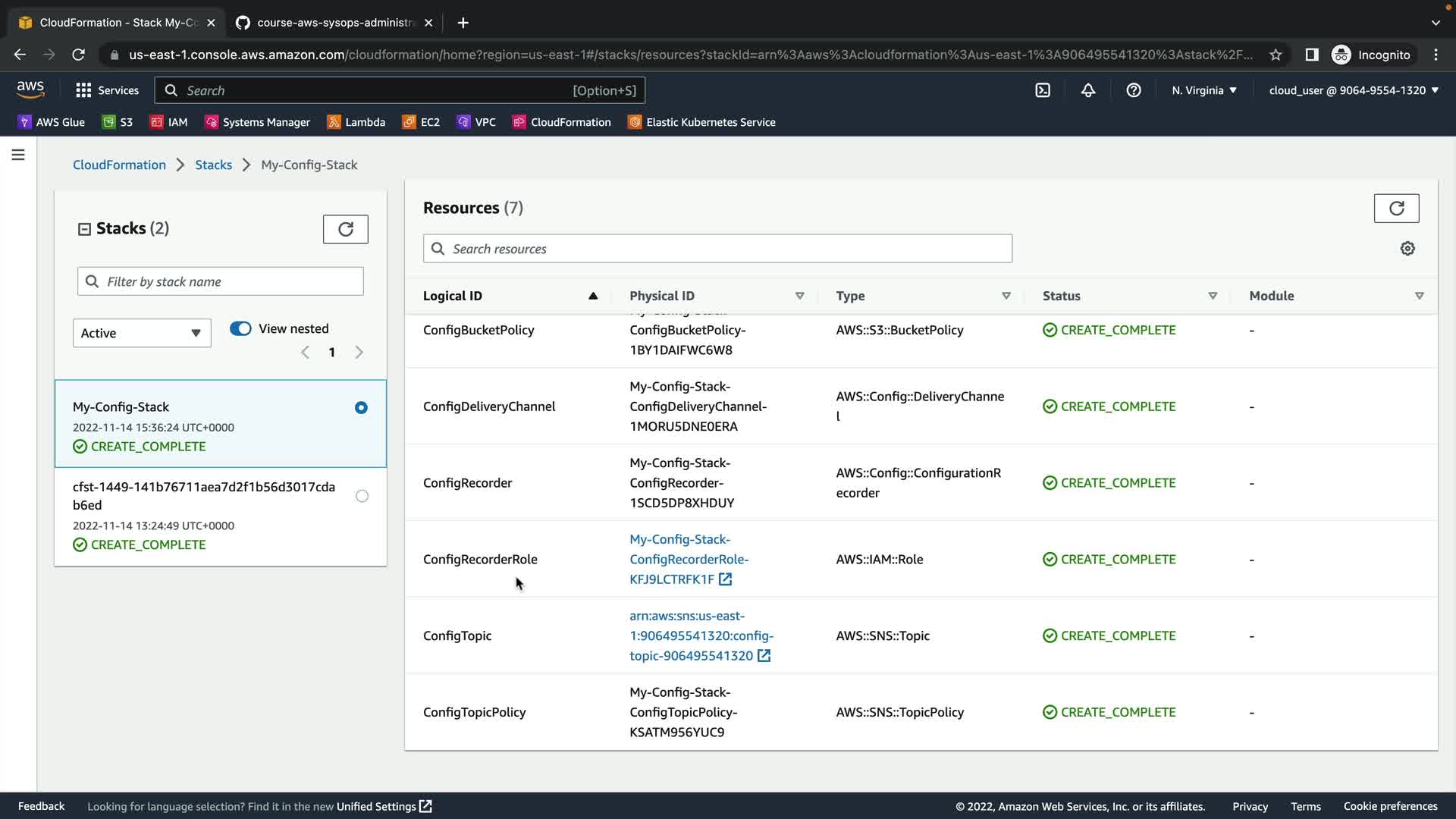Open the Active stack filter dropdown
This screenshot has height=819, width=1456.
(x=141, y=333)
